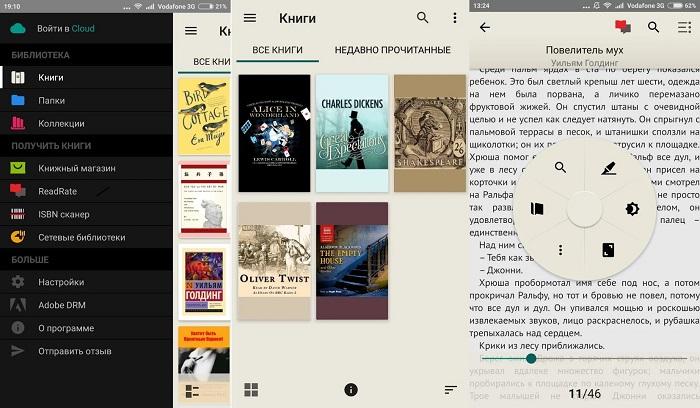The width and height of the screenshot is (700, 408).
Task: Open Настройки in the sidebar
Action: (x=61, y=282)
